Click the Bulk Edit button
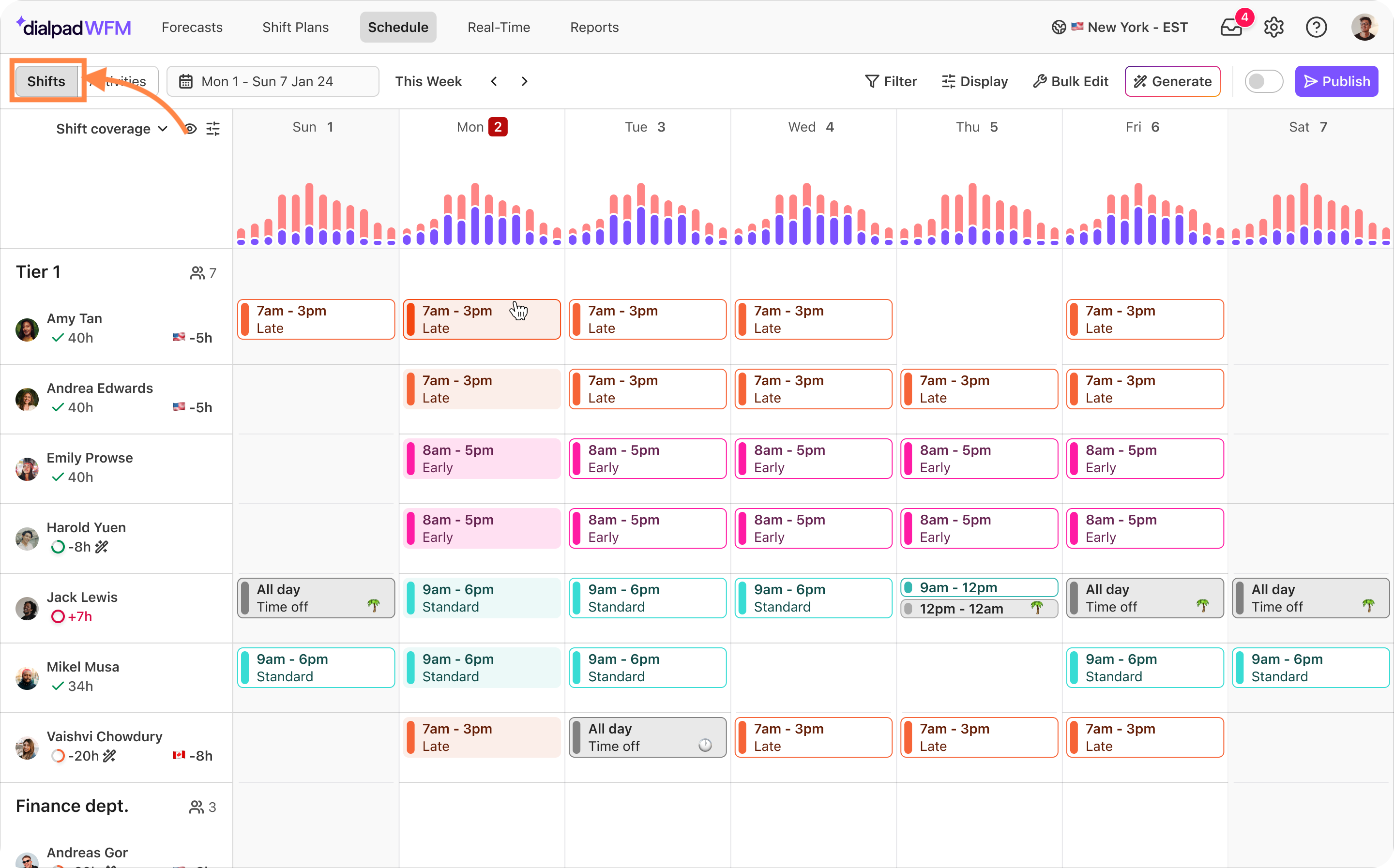The image size is (1394, 868). click(x=1071, y=81)
